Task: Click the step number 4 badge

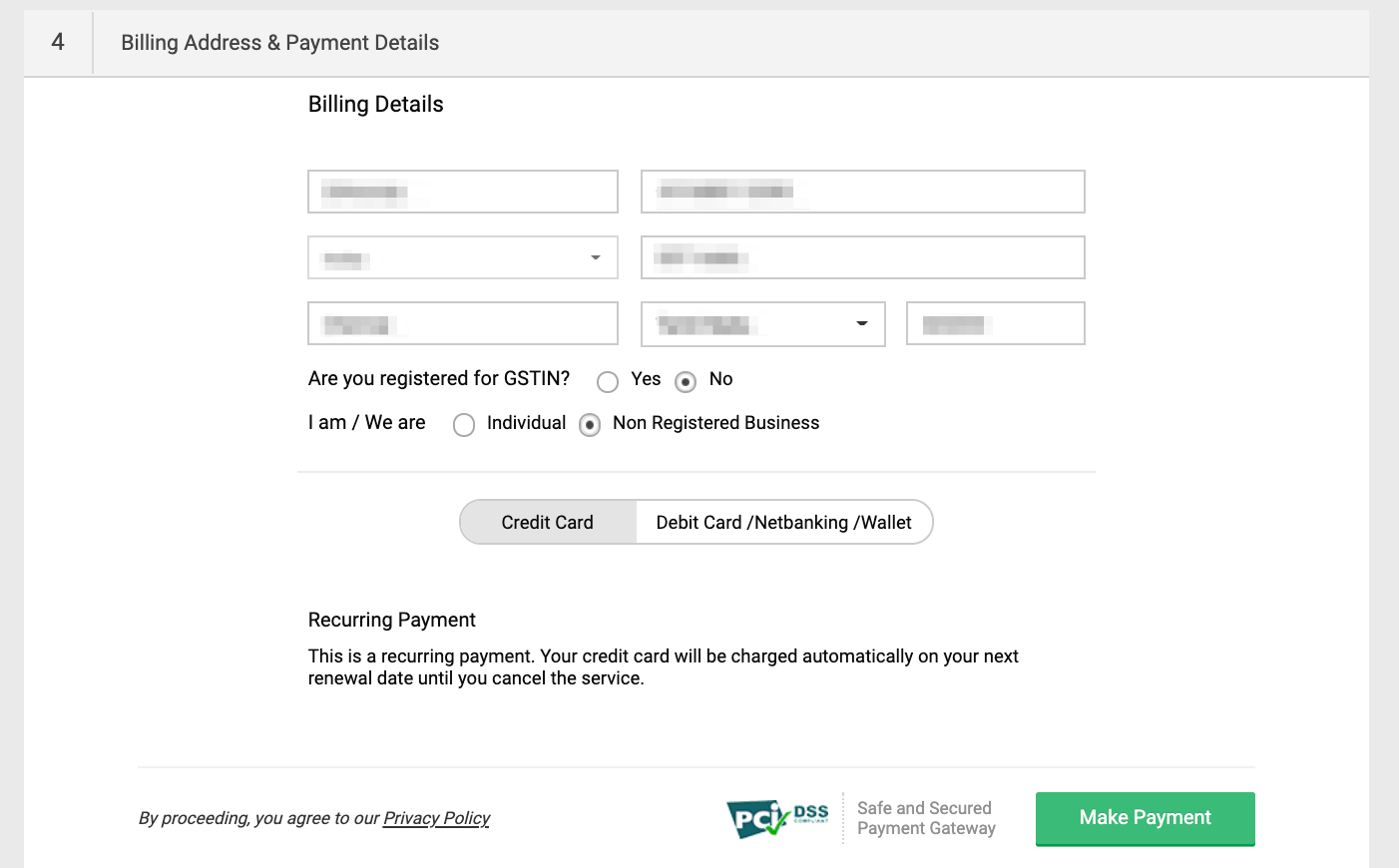Action: pos(58,43)
